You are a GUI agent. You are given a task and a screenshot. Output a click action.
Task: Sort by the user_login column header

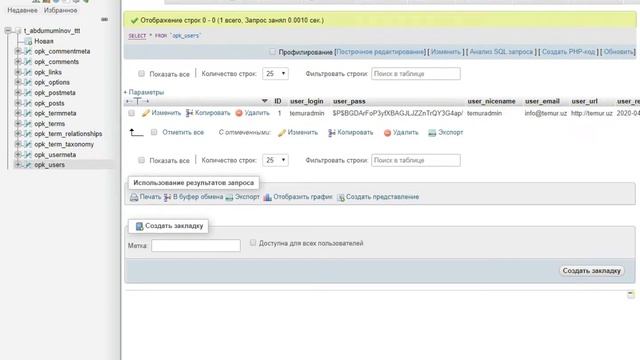coord(307,101)
